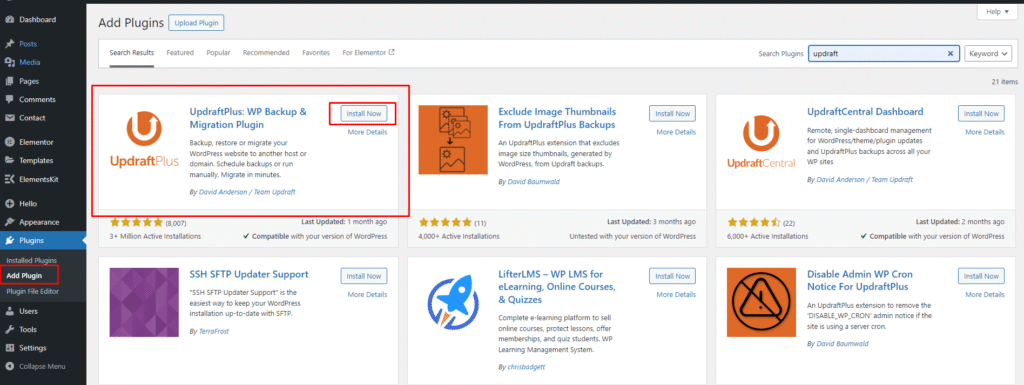Click the Appearance paintbrush icon
Screen dimensions: 1024x385
[9, 222]
